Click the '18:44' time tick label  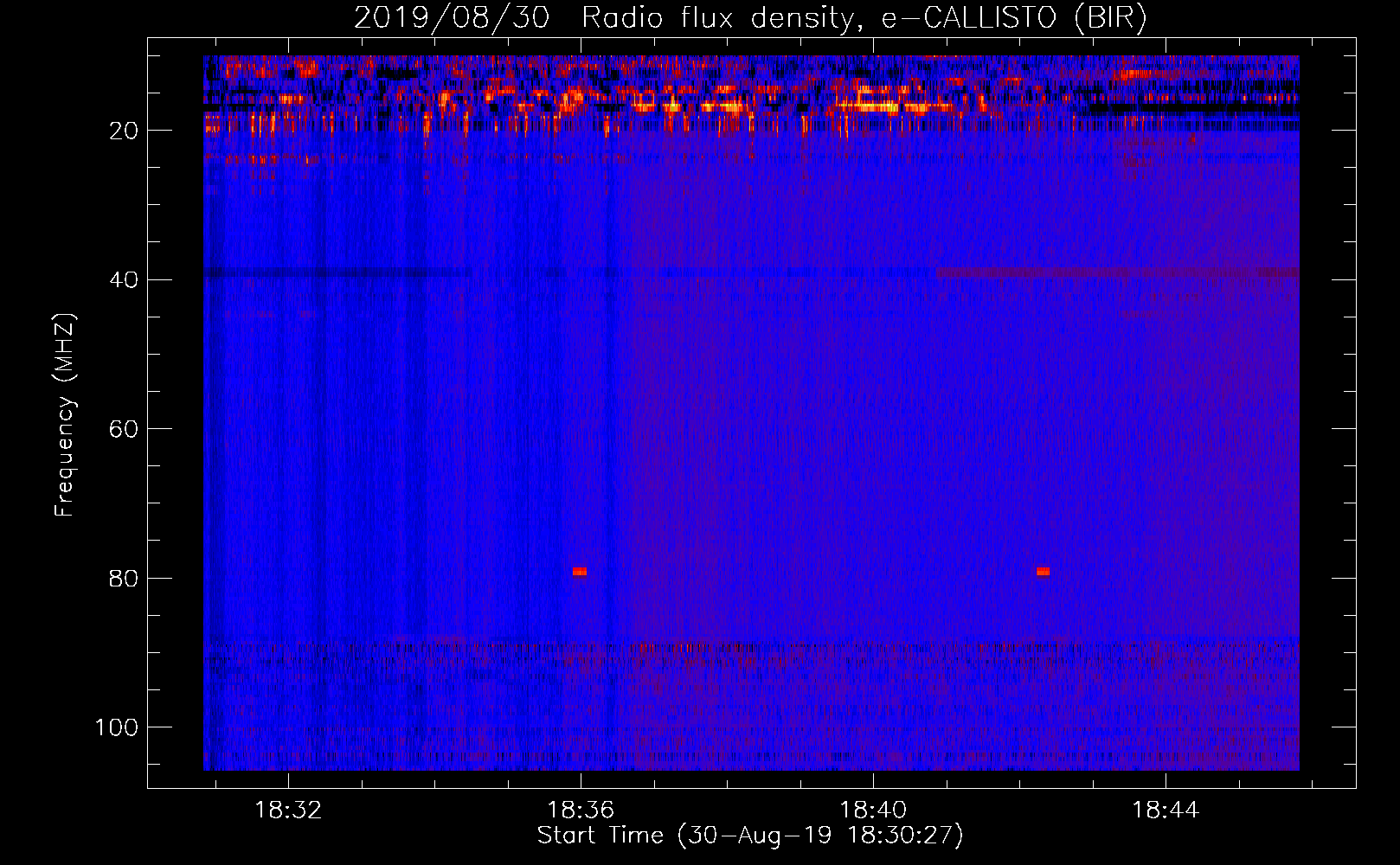click(x=1166, y=811)
